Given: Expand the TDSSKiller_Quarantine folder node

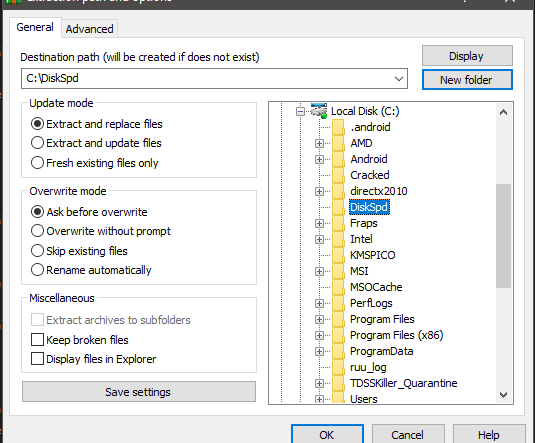Looking at the screenshot, I should coord(319,384).
